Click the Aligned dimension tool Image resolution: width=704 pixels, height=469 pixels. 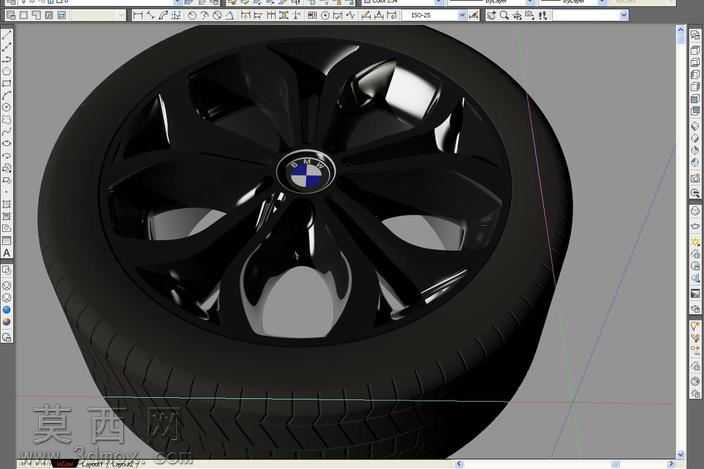pos(150,15)
